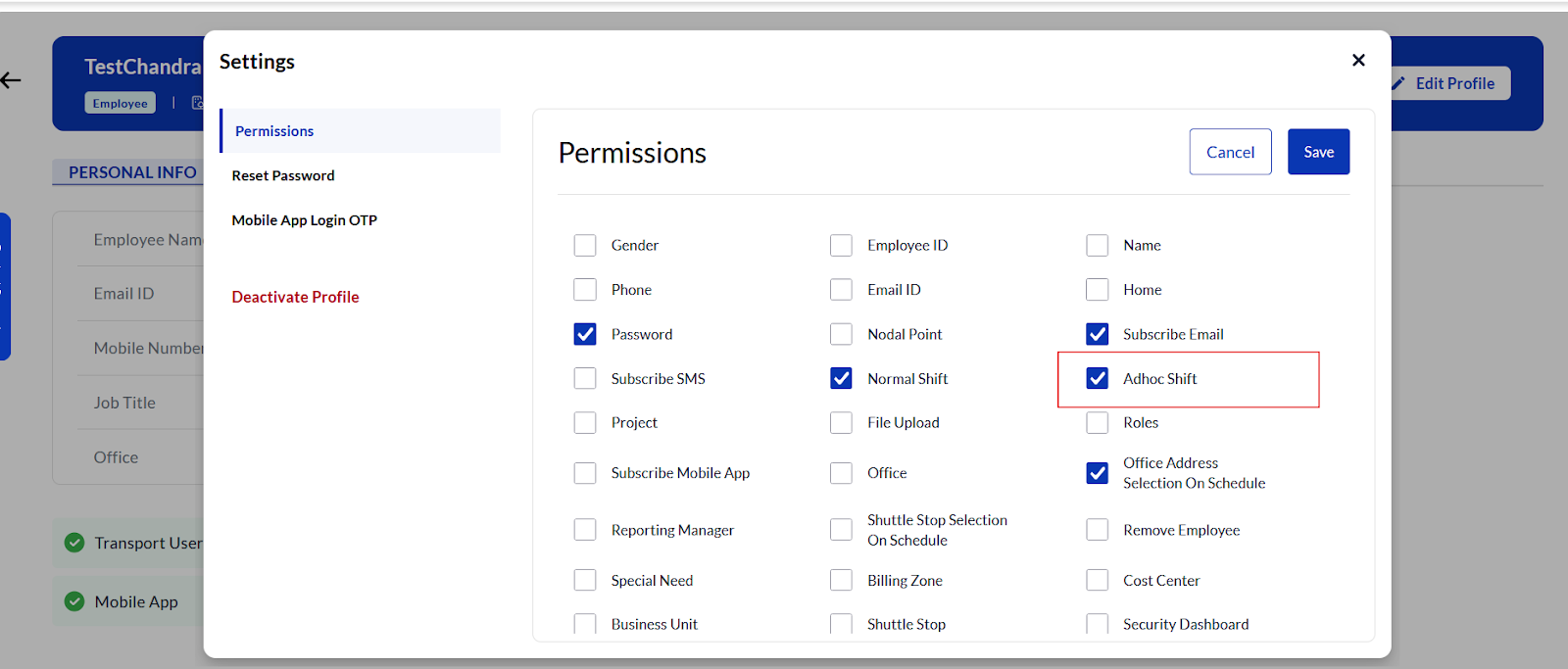This screenshot has height=669, width=1568.
Task: Enable the File Upload checkbox
Action: tap(841, 422)
